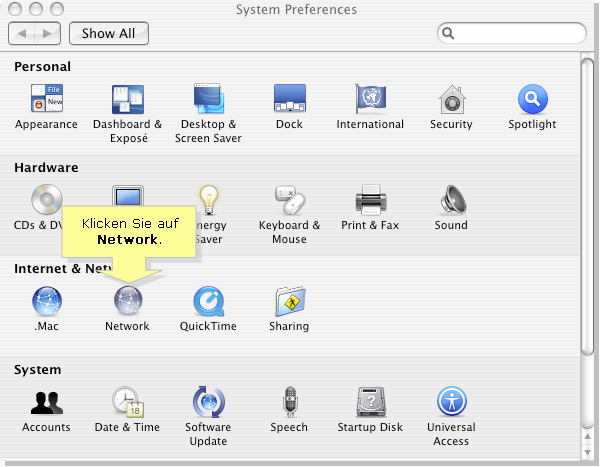Open Dashboard & Exposé preferences
Viewport: 600px width, 467px height.
[x=128, y=99]
